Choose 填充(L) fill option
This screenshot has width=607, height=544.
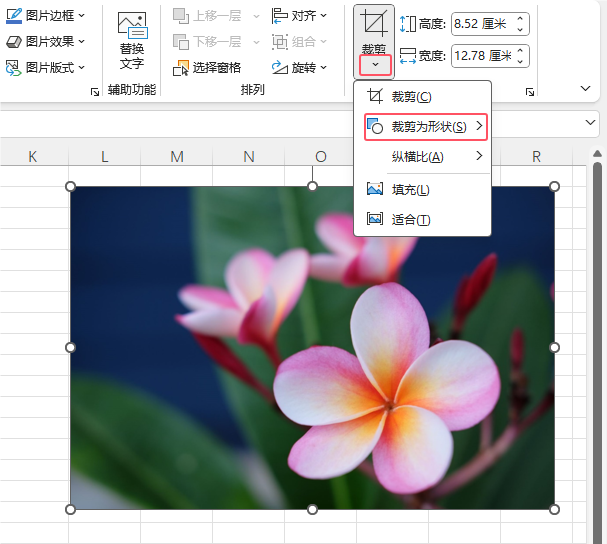pos(422,190)
